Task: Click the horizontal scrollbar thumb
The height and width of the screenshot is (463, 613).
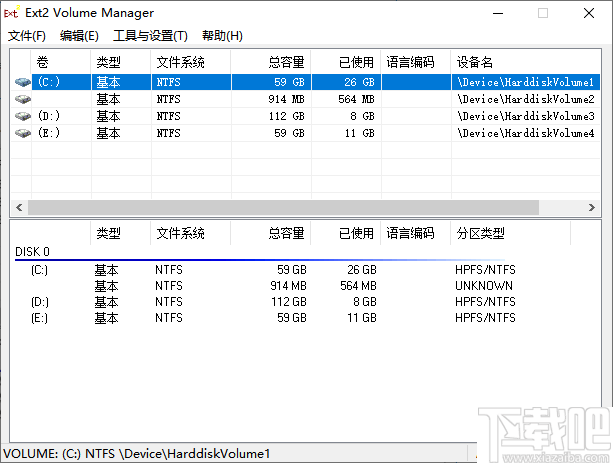Action: (x=283, y=207)
